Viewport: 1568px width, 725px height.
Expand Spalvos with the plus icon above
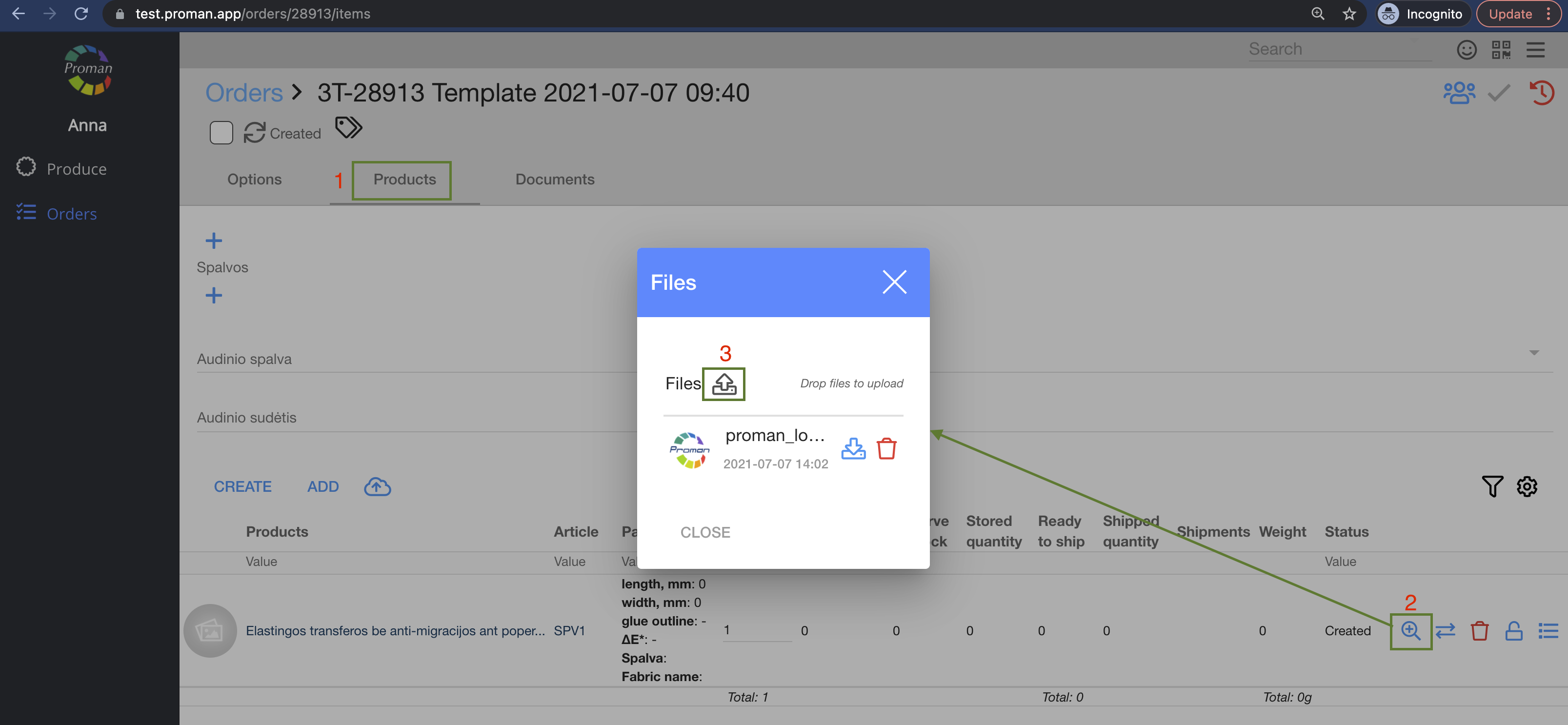[214, 241]
